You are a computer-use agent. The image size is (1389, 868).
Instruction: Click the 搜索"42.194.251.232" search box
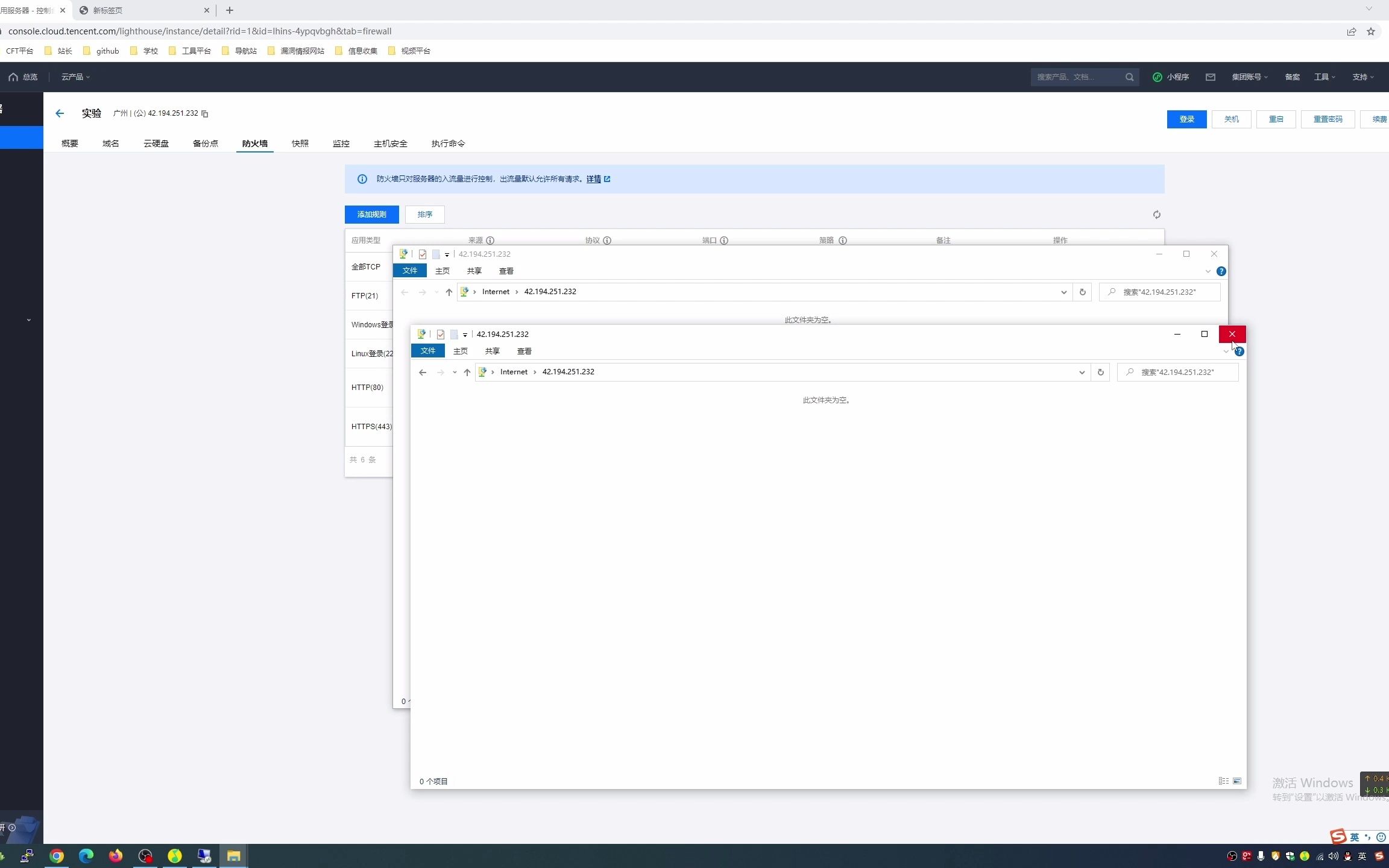1177,372
